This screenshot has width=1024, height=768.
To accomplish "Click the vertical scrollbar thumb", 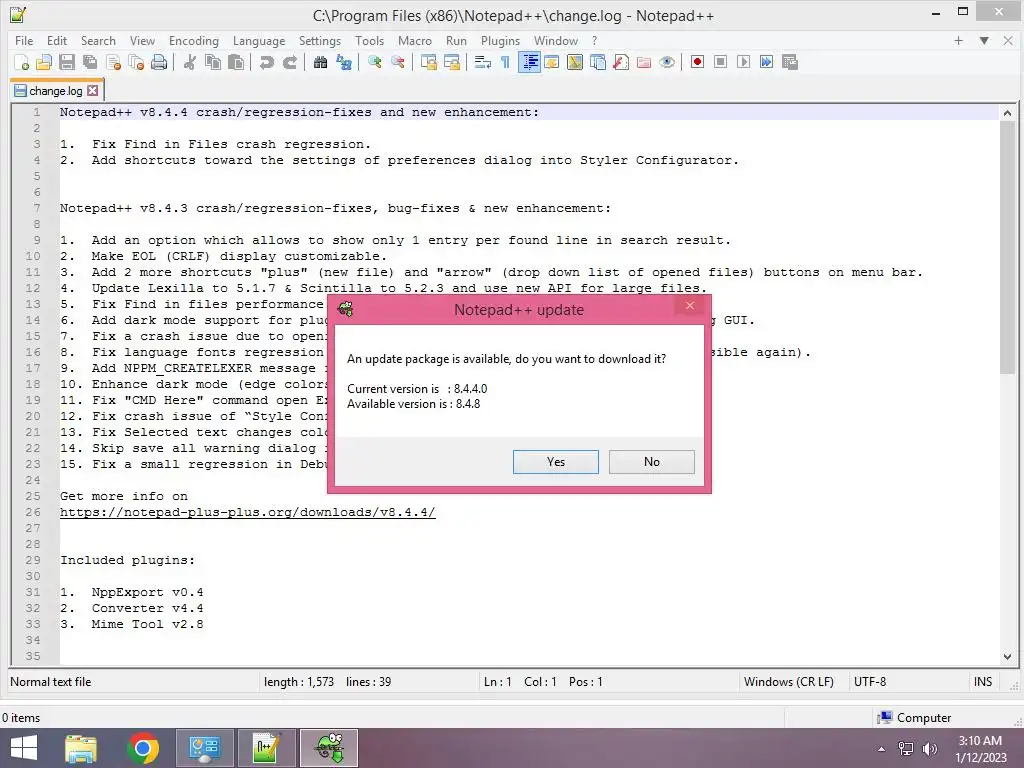I will 1007,247.
